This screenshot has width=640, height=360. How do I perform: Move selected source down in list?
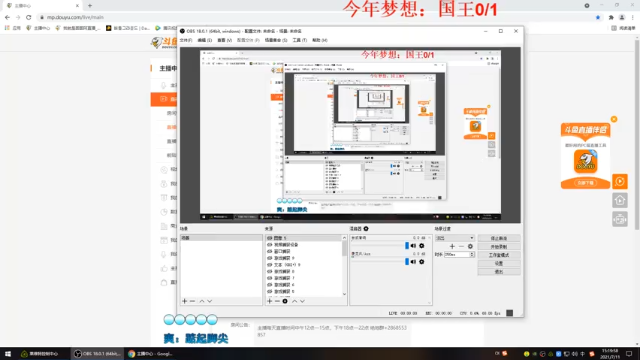point(302,301)
